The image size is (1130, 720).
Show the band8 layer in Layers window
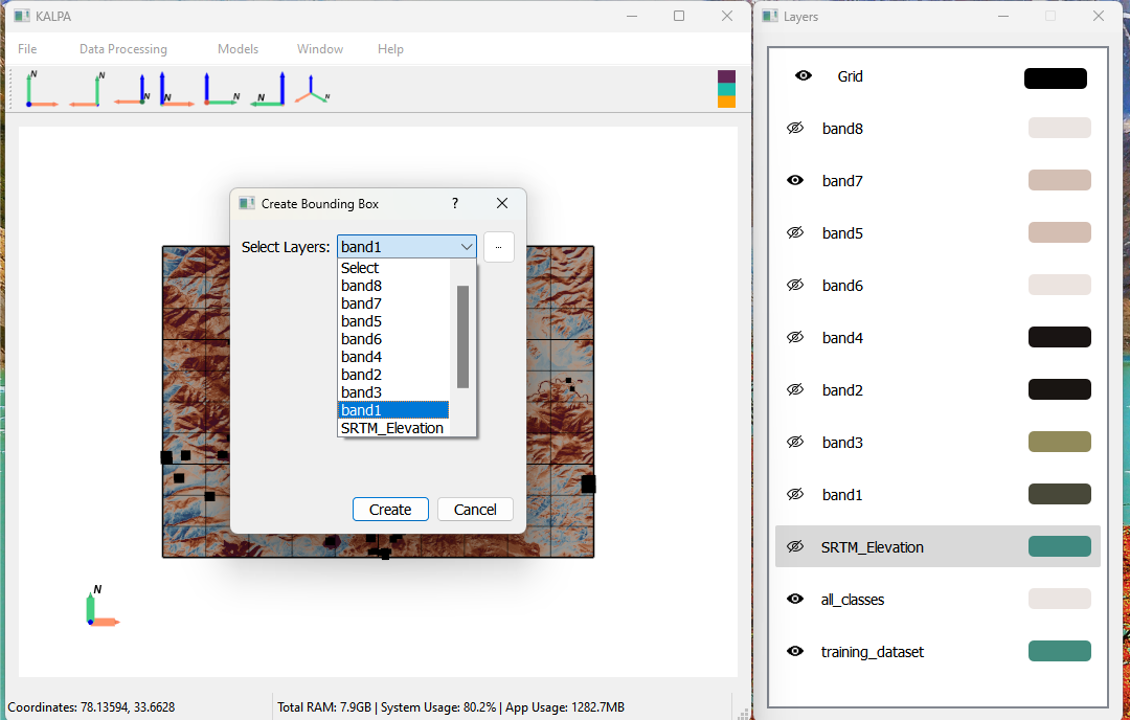click(795, 128)
